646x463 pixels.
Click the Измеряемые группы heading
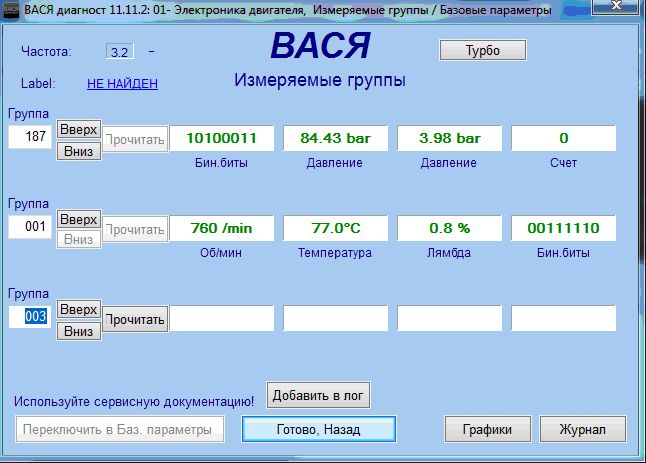320,80
